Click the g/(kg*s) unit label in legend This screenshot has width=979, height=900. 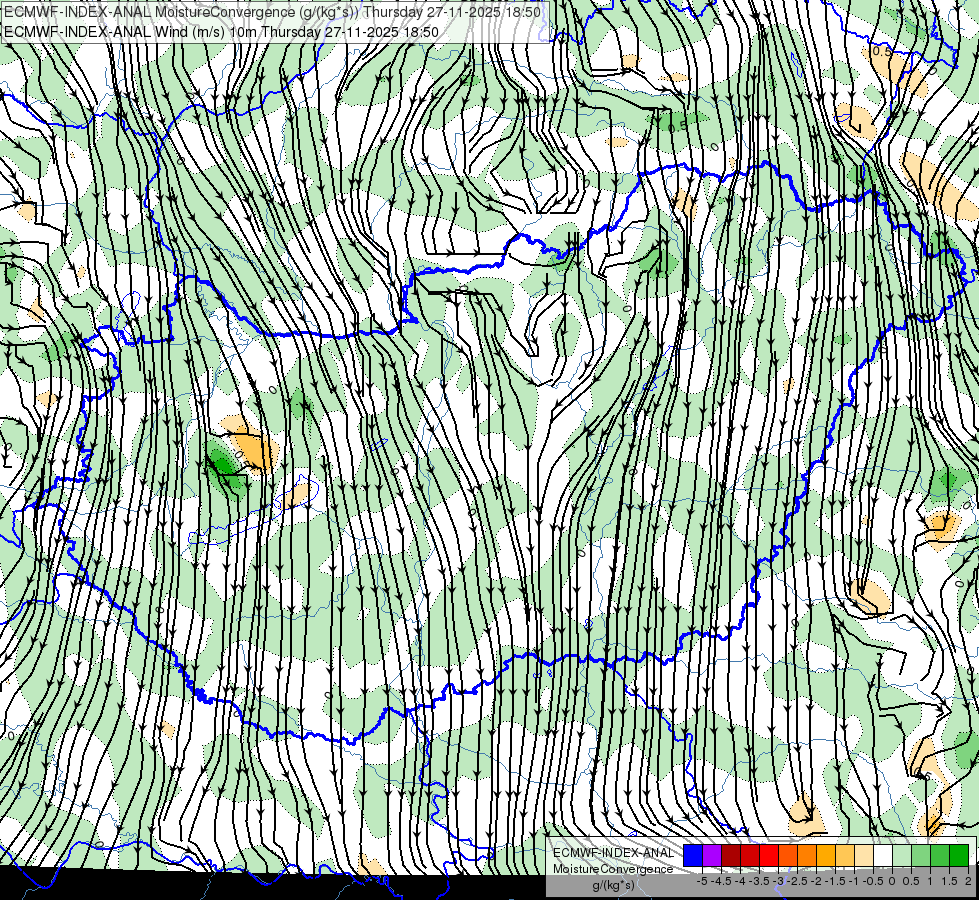point(613,885)
